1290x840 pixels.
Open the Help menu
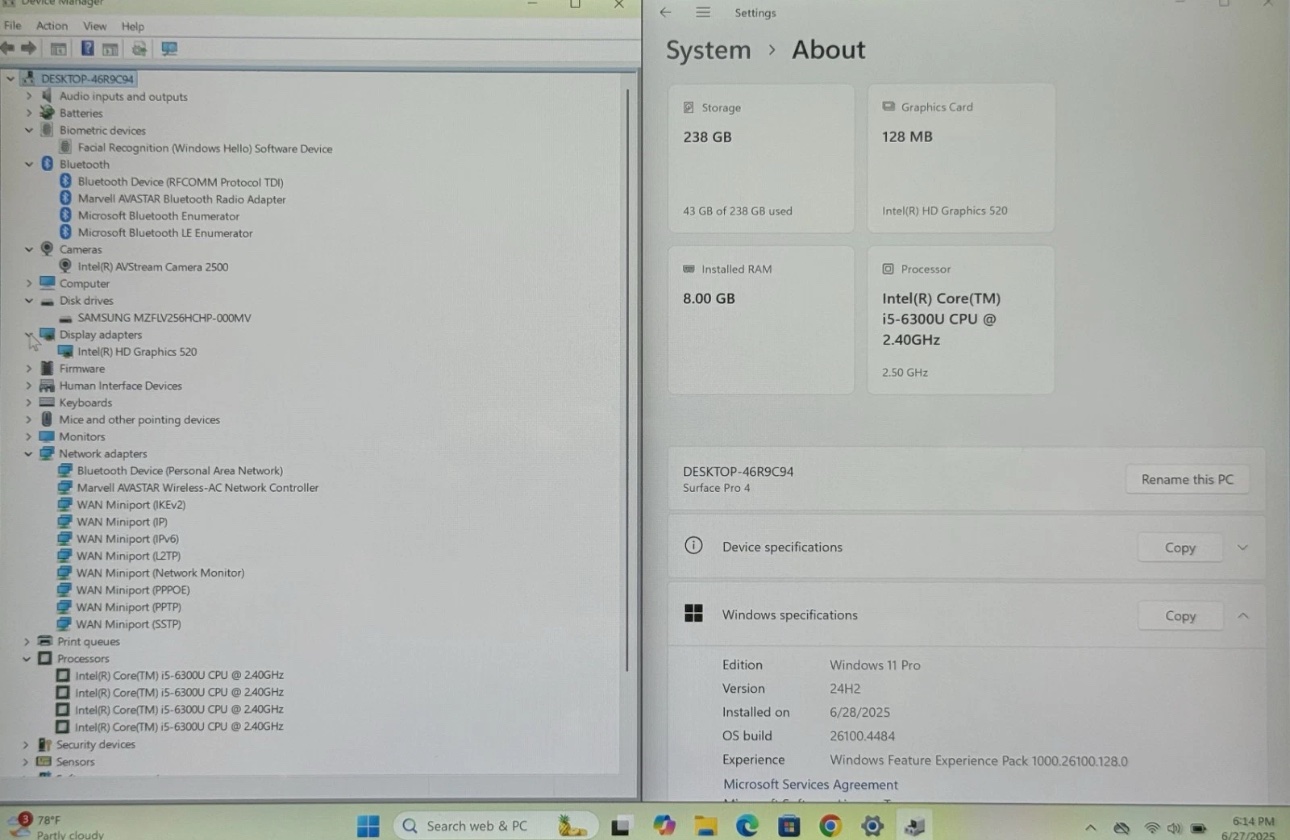132,26
